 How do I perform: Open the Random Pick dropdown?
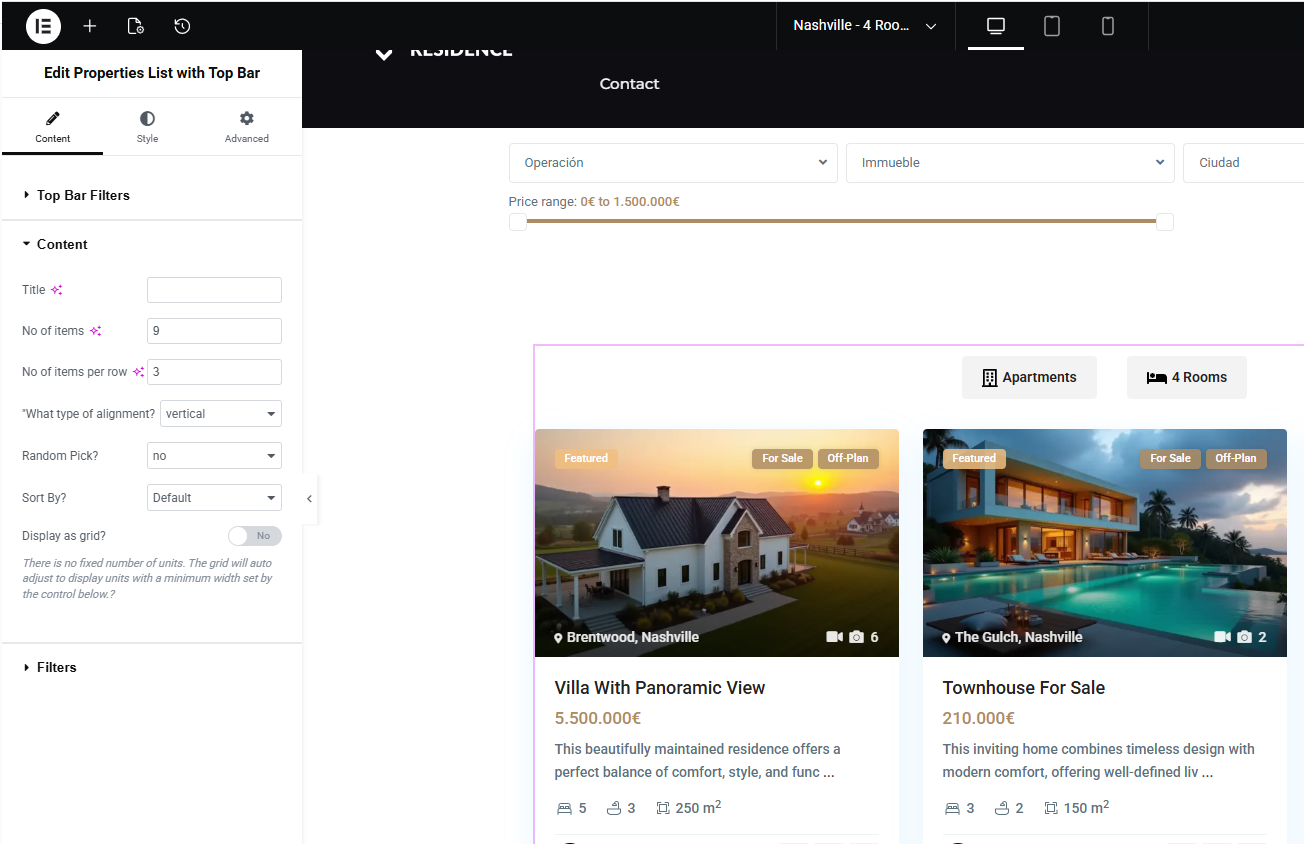(x=214, y=456)
